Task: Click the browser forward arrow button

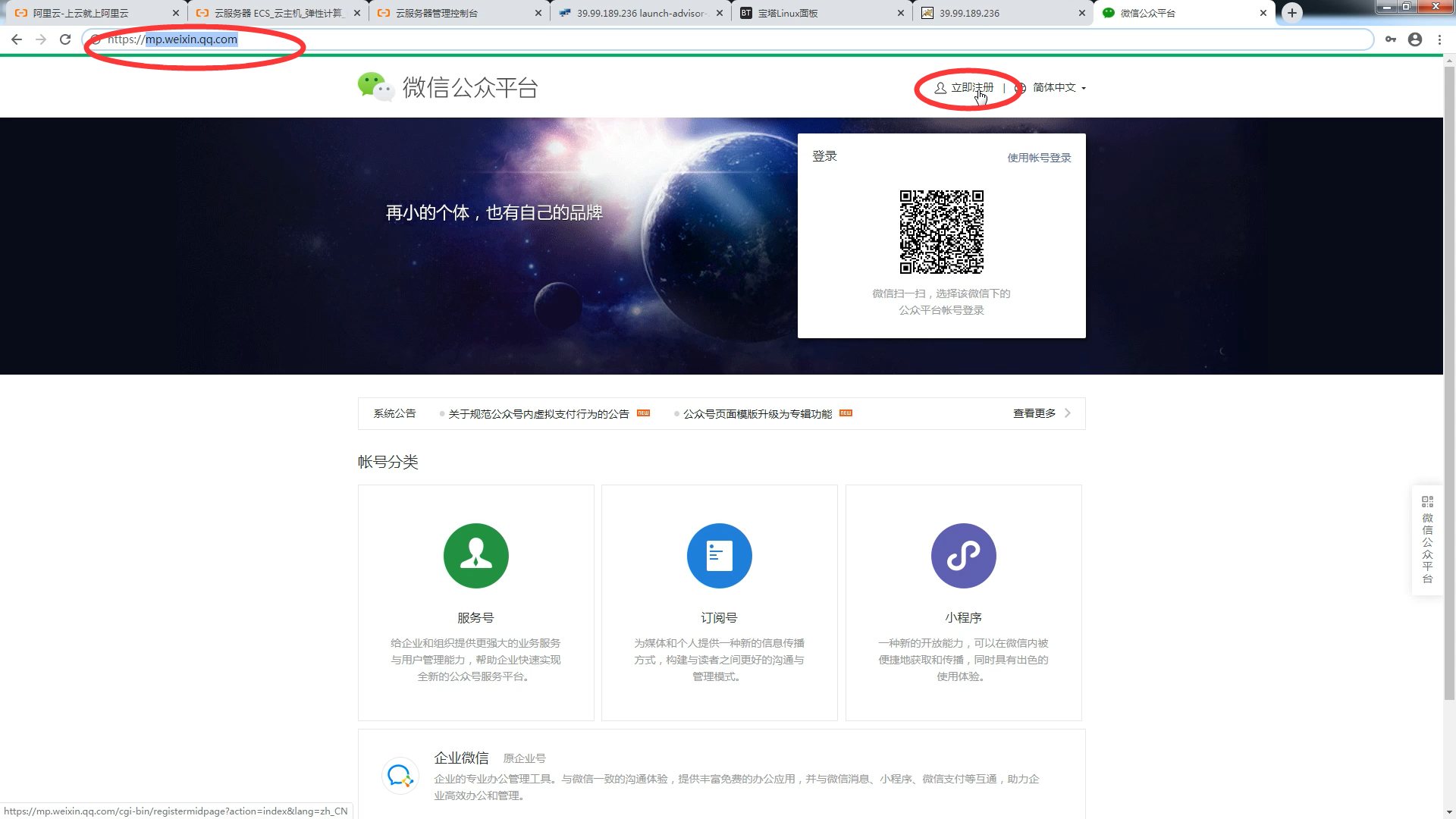Action: [x=41, y=39]
